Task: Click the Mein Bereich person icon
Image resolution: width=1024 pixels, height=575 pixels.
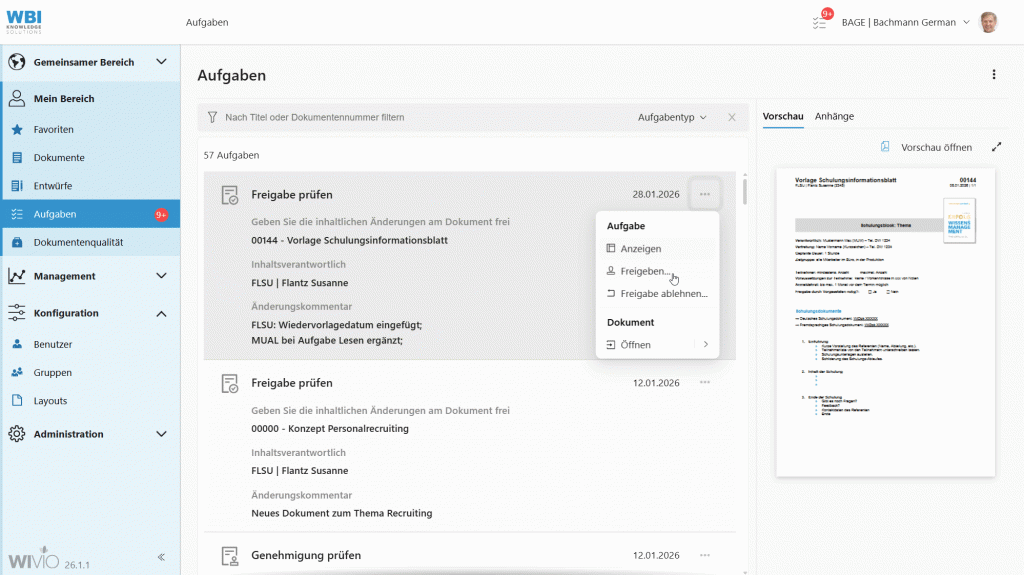Action: [16, 99]
